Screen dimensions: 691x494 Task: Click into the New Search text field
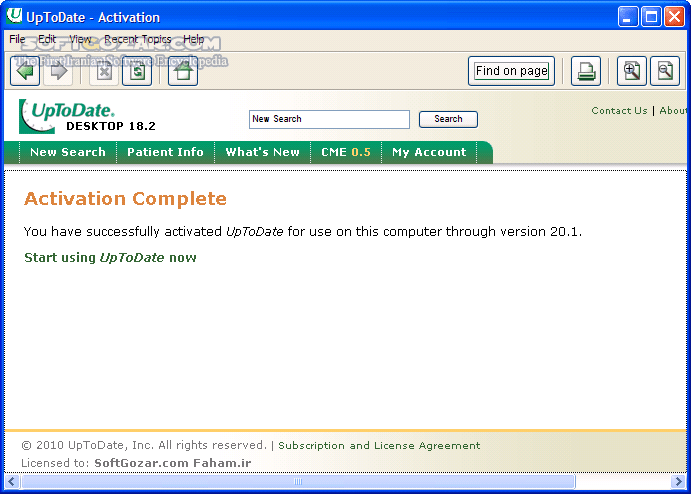(x=329, y=119)
